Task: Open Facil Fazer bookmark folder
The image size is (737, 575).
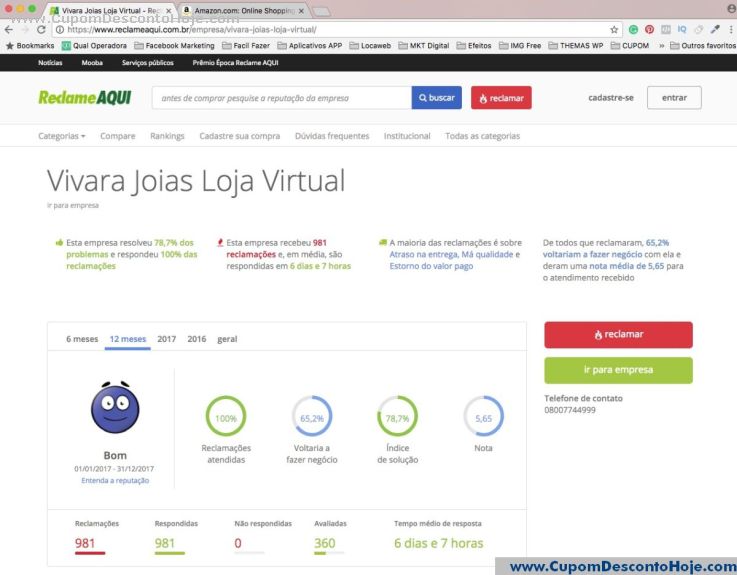Action: (x=246, y=46)
